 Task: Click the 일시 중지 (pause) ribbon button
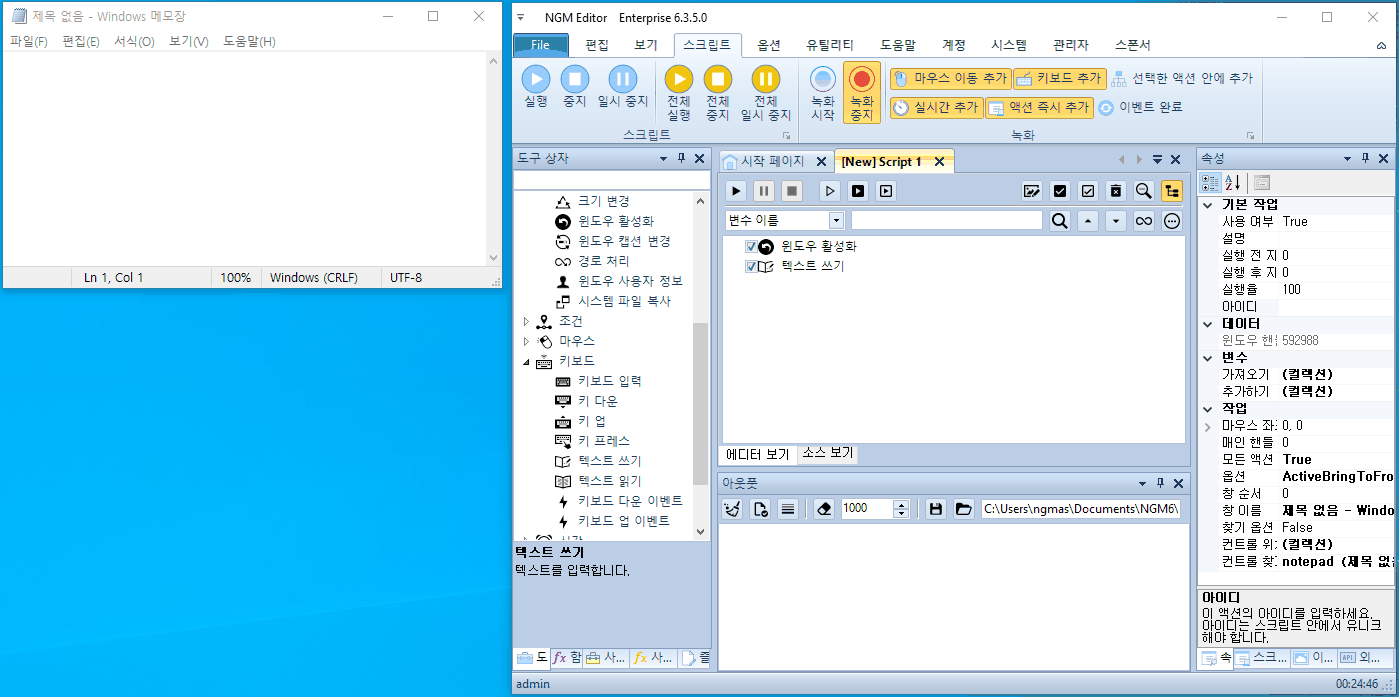coord(622,87)
